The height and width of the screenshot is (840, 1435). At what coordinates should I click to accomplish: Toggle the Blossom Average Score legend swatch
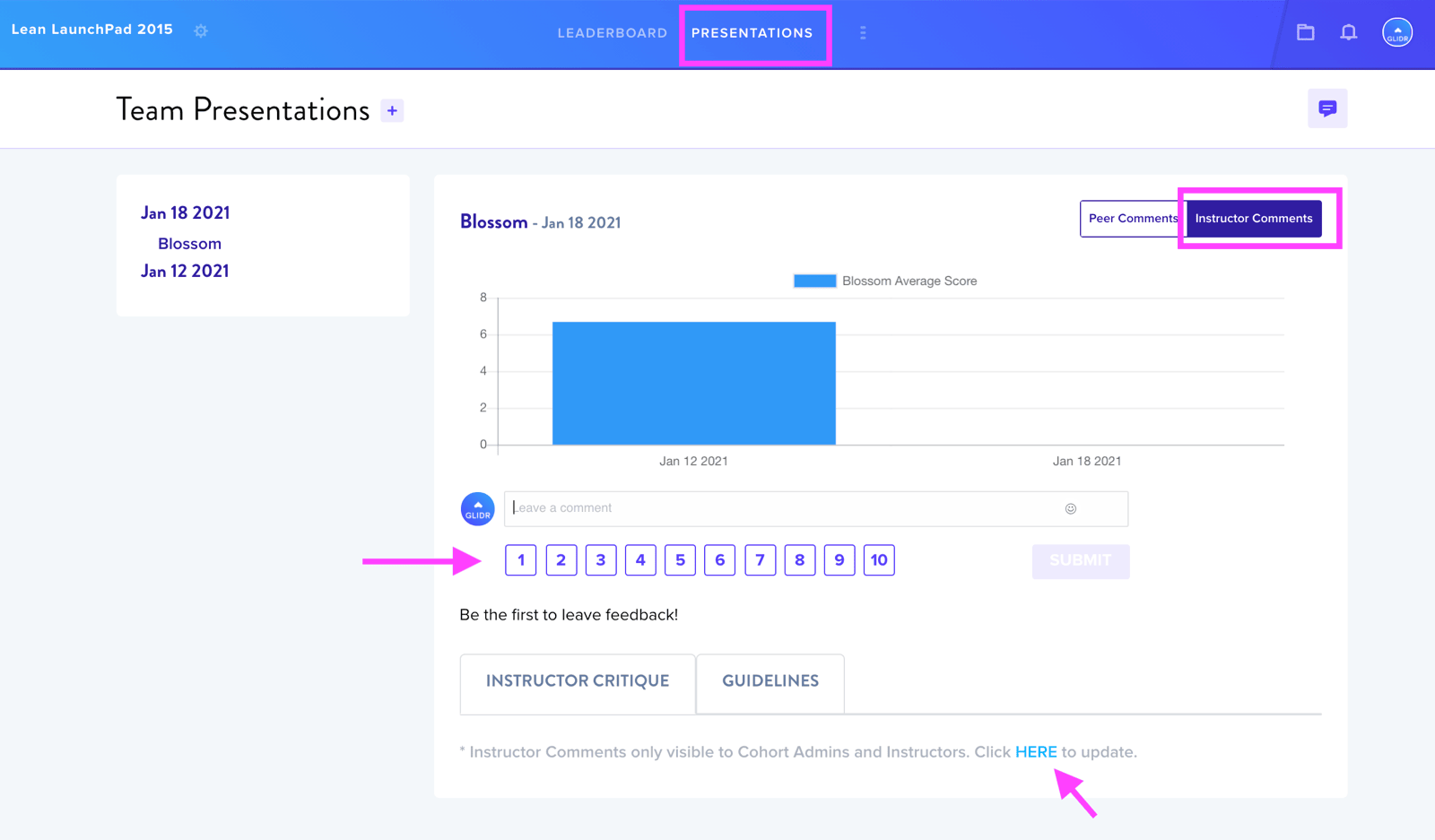coord(814,281)
